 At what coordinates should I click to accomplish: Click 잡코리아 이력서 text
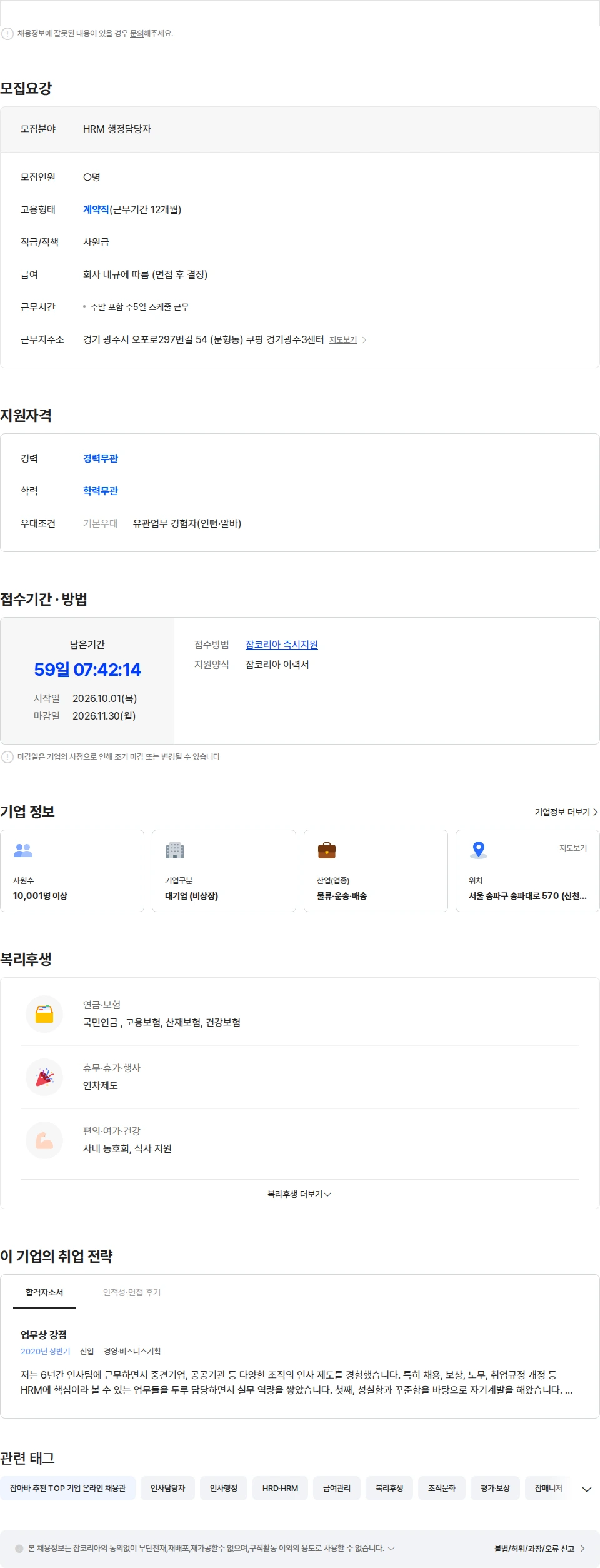277,665
